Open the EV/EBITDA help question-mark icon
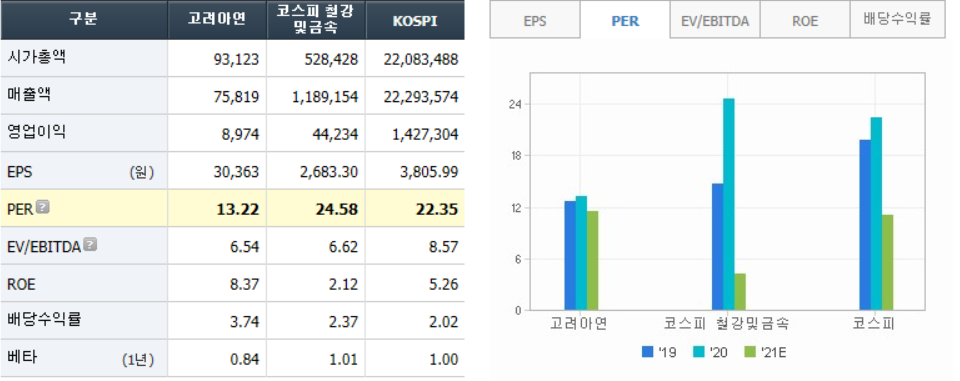The width and height of the screenshot is (960, 381). (90, 245)
